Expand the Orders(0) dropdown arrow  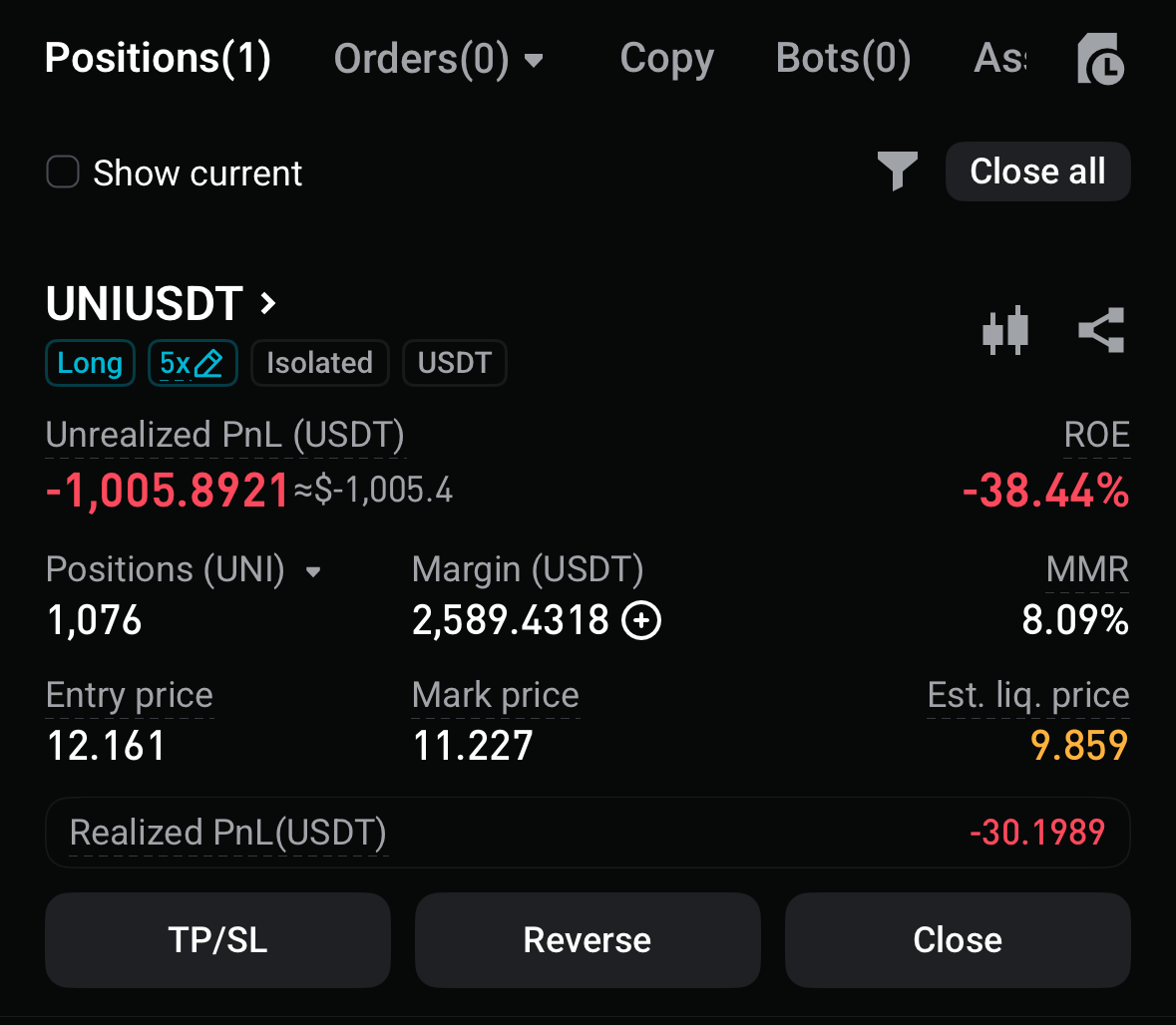pyautogui.click(x=534, y=61)
